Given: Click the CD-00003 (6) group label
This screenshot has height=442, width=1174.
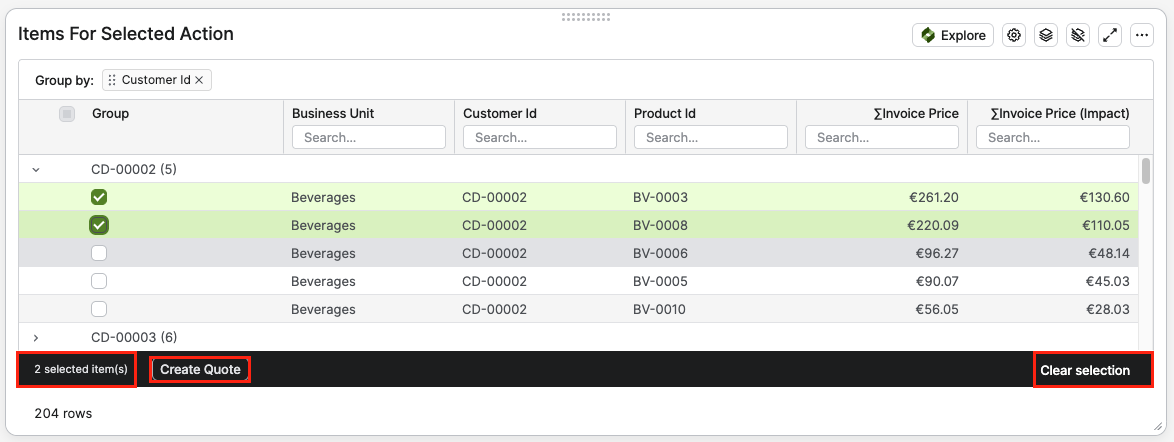Looking at the screenshot, I should 134,338.
